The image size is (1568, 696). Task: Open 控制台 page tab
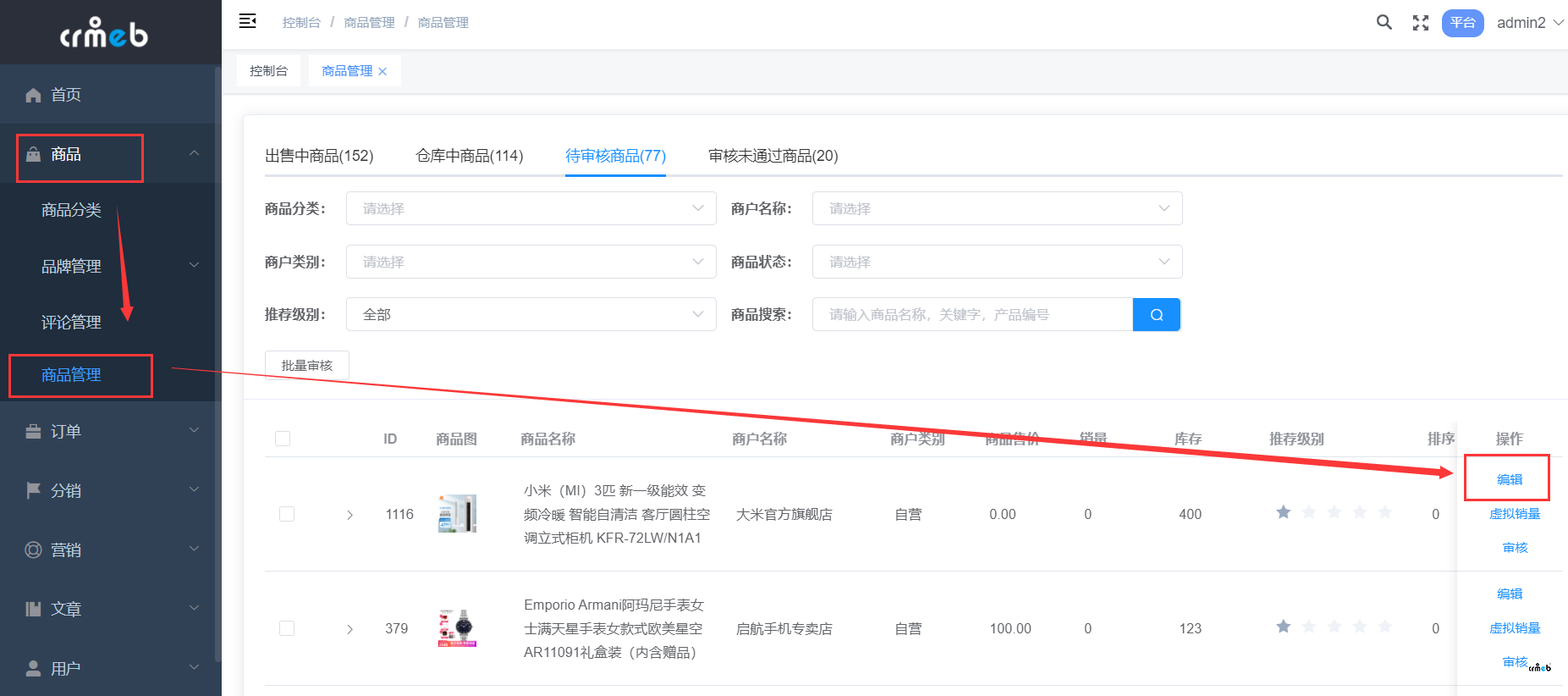coord(268,71)
